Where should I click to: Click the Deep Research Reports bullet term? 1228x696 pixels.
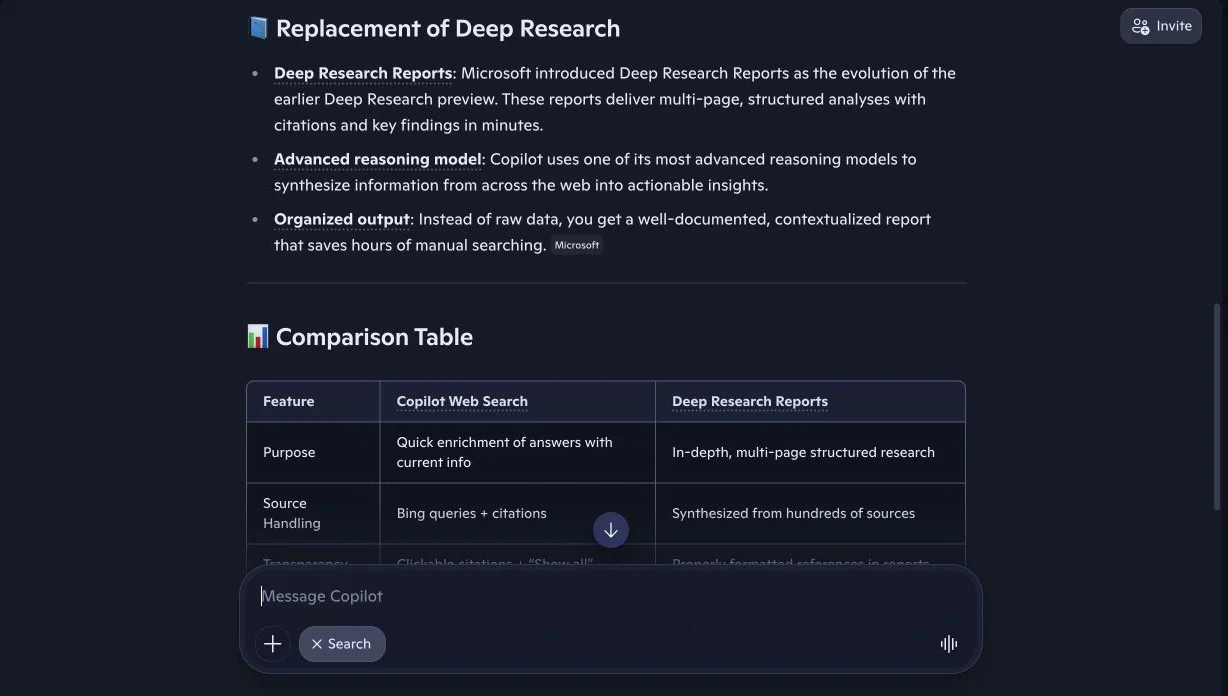pyautogui.click(x=363, y=73)
